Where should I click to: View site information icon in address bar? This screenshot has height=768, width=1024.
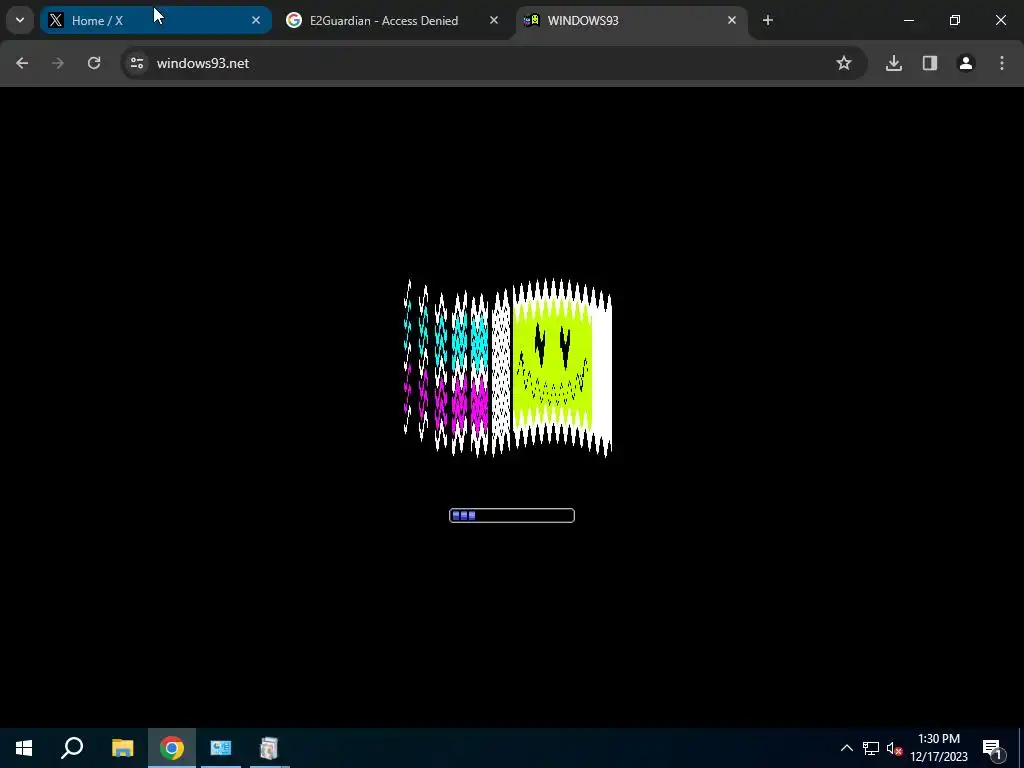(x=136, y=63)
